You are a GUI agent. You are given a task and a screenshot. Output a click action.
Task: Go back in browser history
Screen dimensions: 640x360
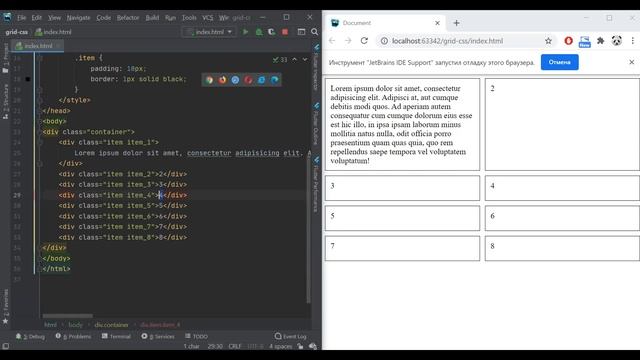click(x=332, y=41)
